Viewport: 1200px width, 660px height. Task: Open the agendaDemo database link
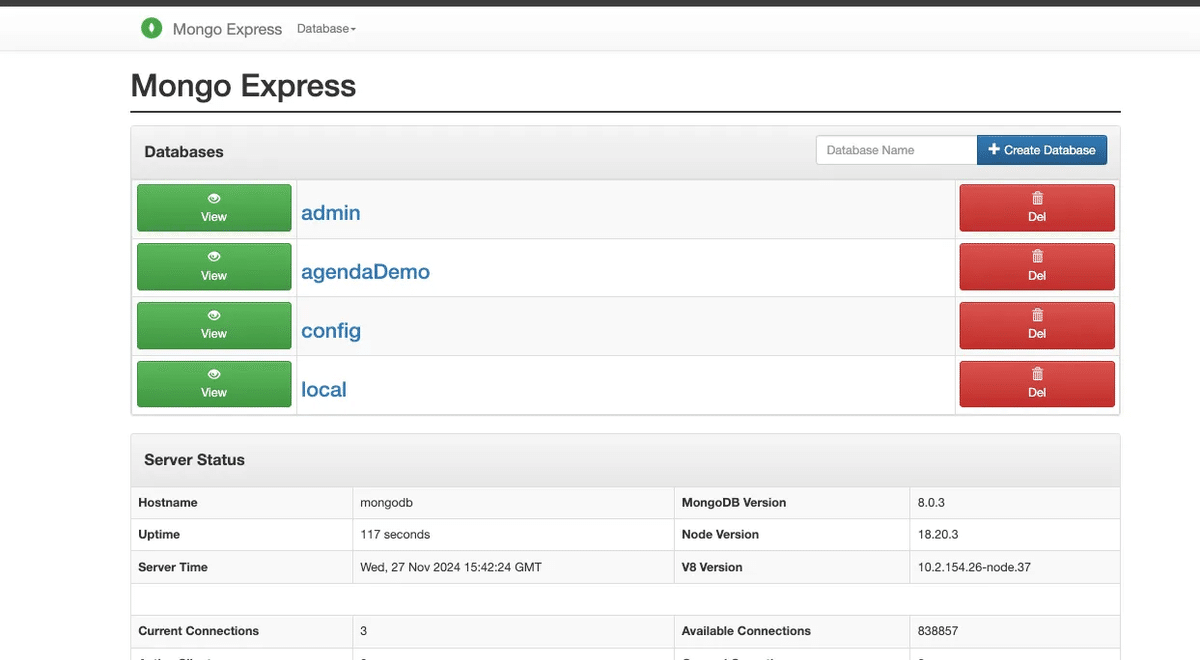(x=365, y=271)
